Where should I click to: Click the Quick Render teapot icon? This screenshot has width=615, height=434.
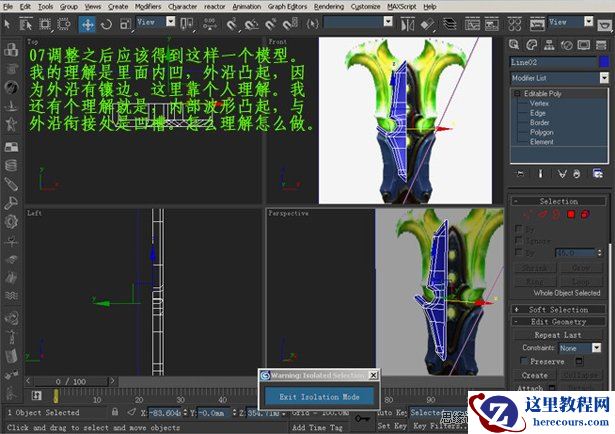604,25
